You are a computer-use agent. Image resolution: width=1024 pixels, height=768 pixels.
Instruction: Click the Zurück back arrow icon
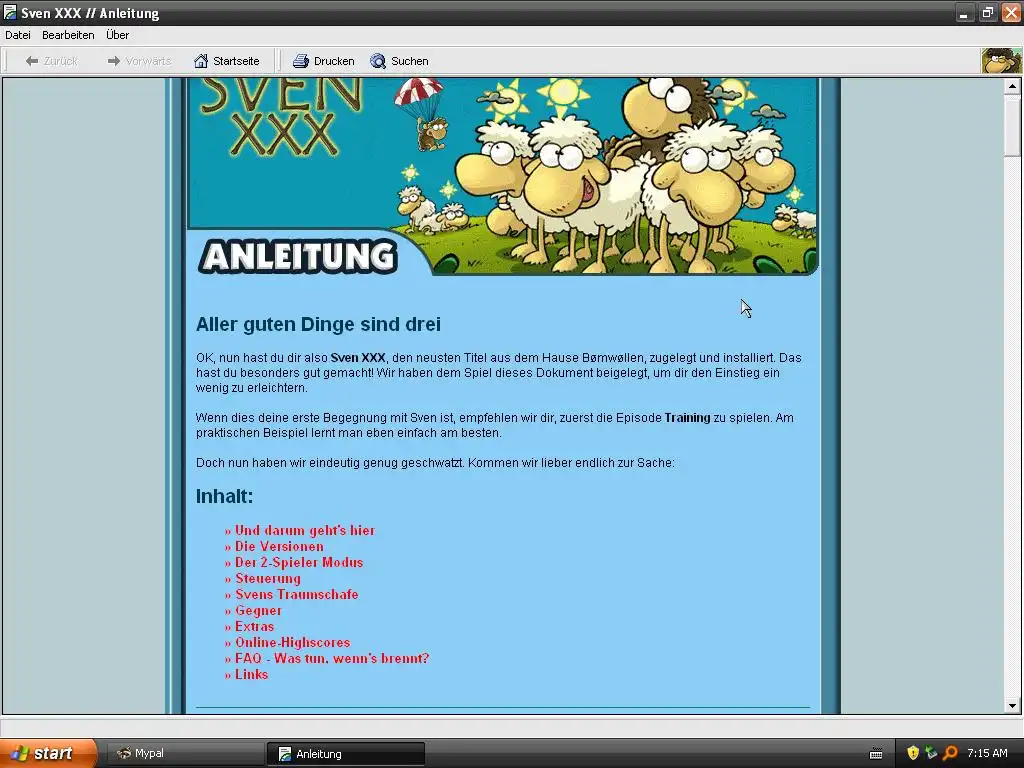(31, 61)
